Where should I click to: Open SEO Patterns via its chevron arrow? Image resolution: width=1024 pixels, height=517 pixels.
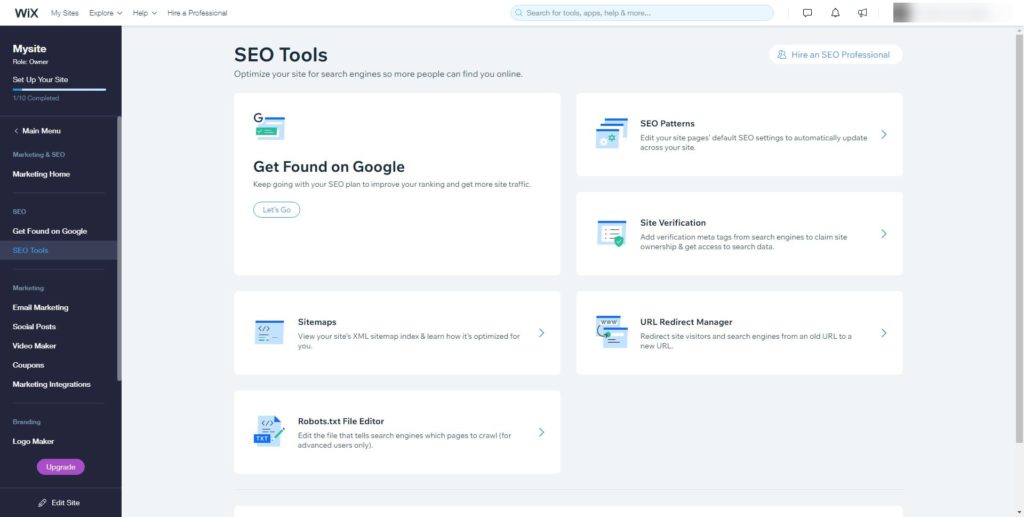[x=883, y=134]
